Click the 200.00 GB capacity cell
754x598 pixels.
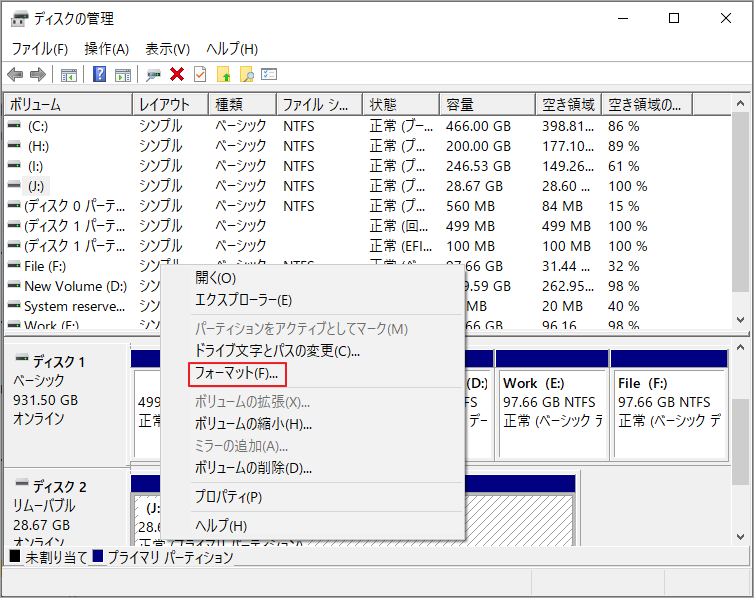point(478,146)
